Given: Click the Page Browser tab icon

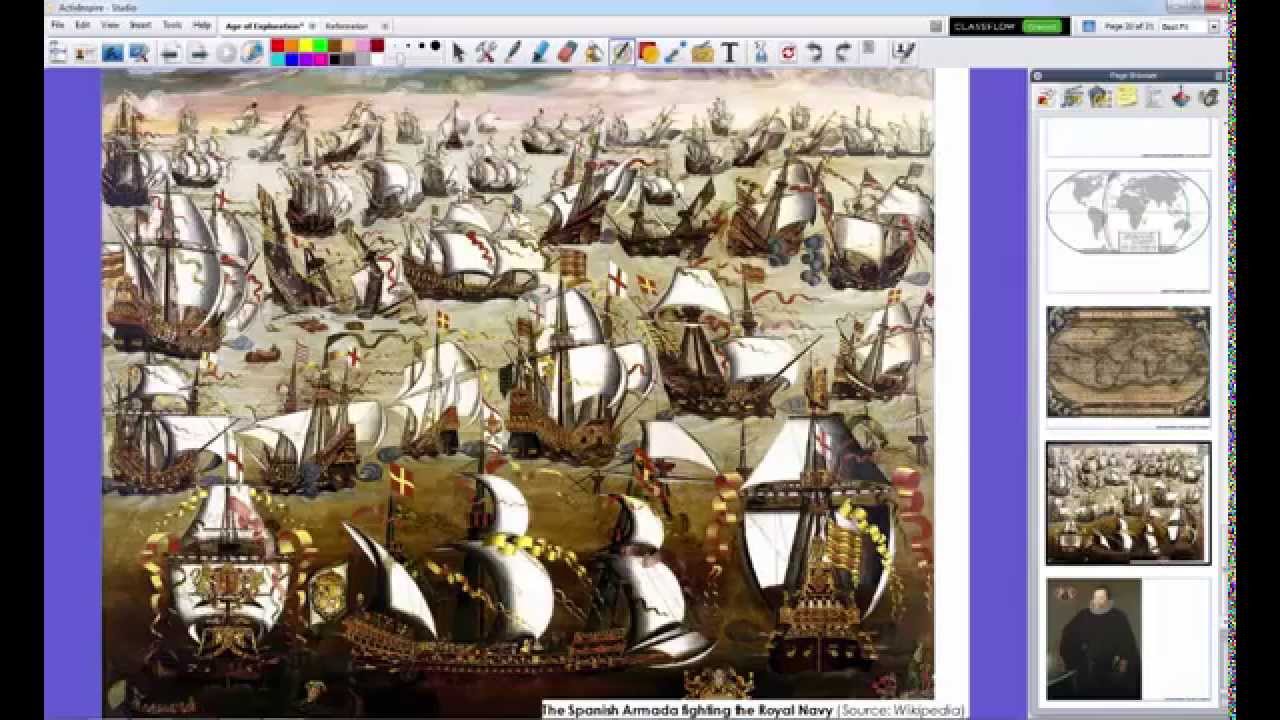Looking at the screenshot, I should click(x=1046, y=97).
